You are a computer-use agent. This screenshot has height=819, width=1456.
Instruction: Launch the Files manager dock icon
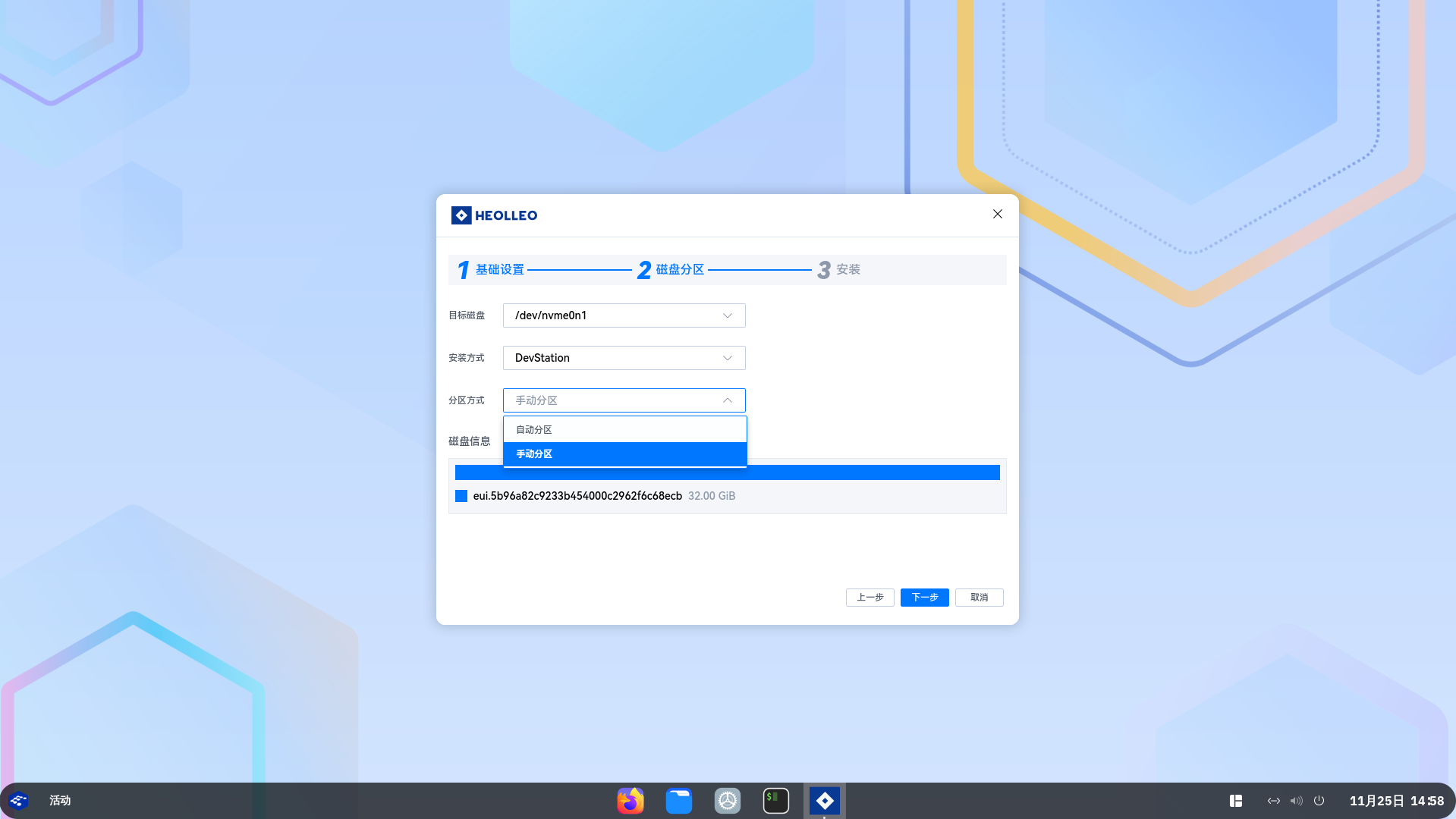679,801
